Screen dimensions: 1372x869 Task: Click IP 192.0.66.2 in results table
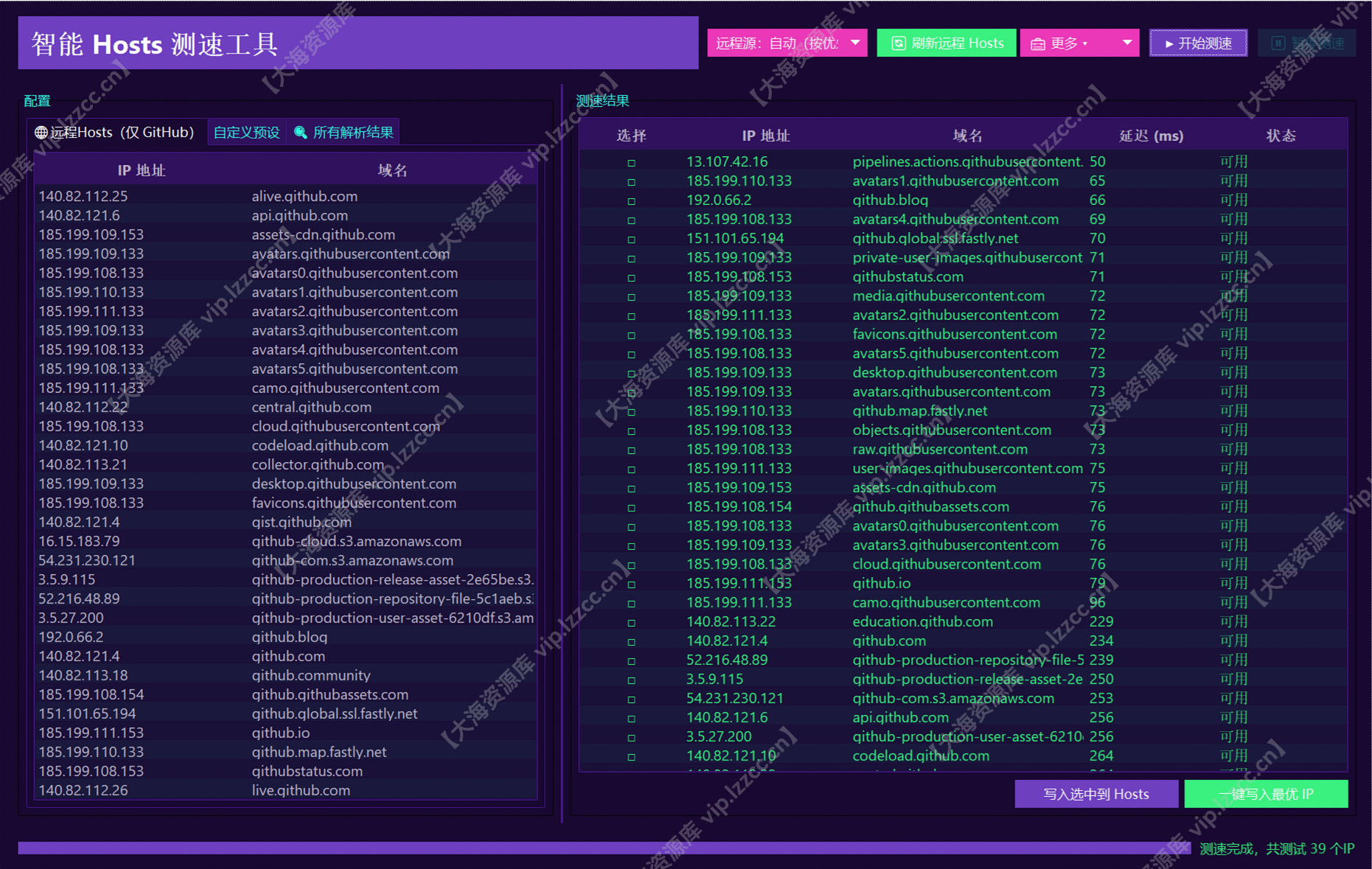719,200
